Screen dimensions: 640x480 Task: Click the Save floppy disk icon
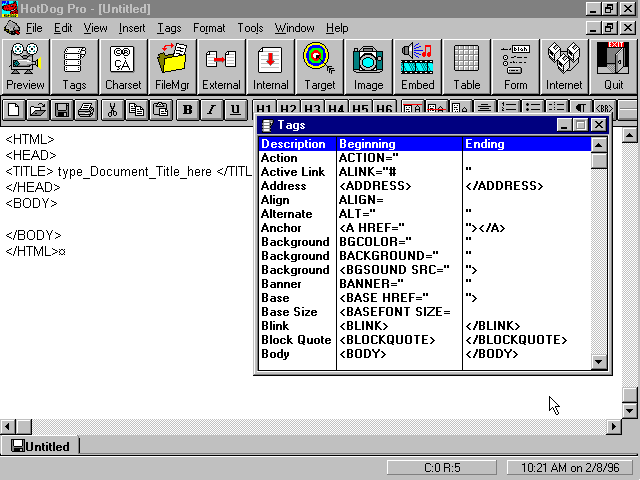(62, 110)
